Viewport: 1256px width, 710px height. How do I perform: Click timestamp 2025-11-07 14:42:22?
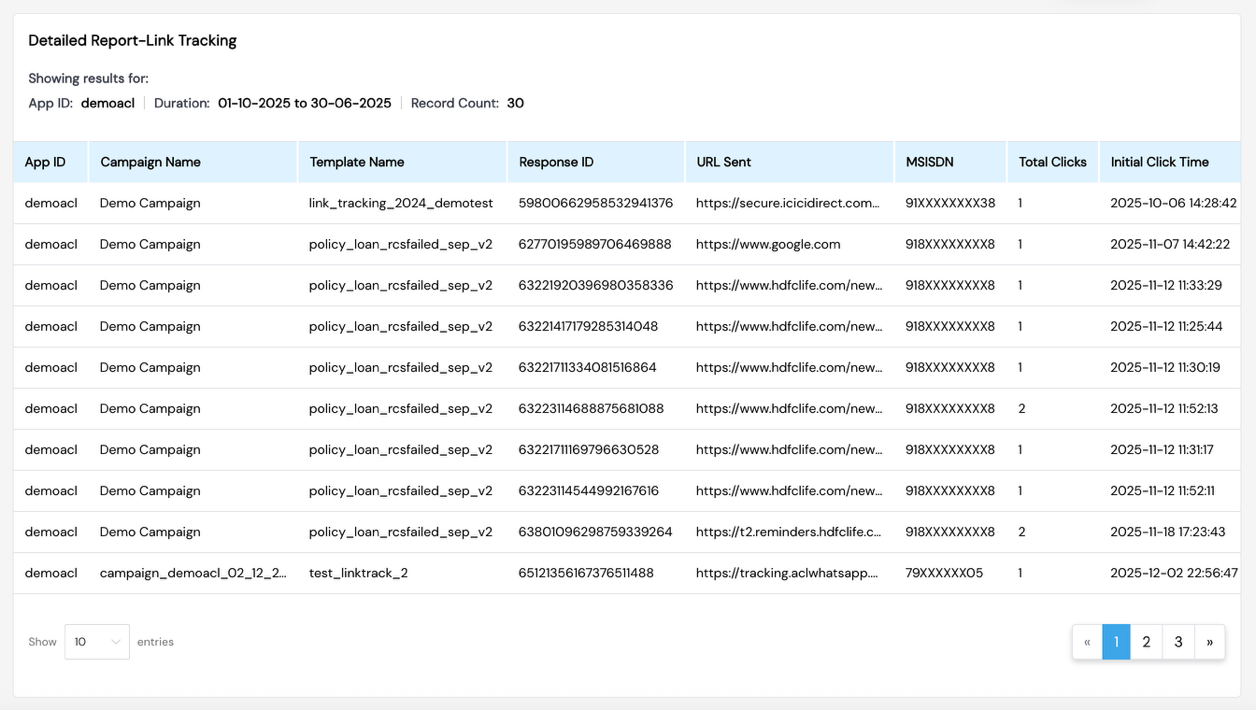tap(1170, 244)
